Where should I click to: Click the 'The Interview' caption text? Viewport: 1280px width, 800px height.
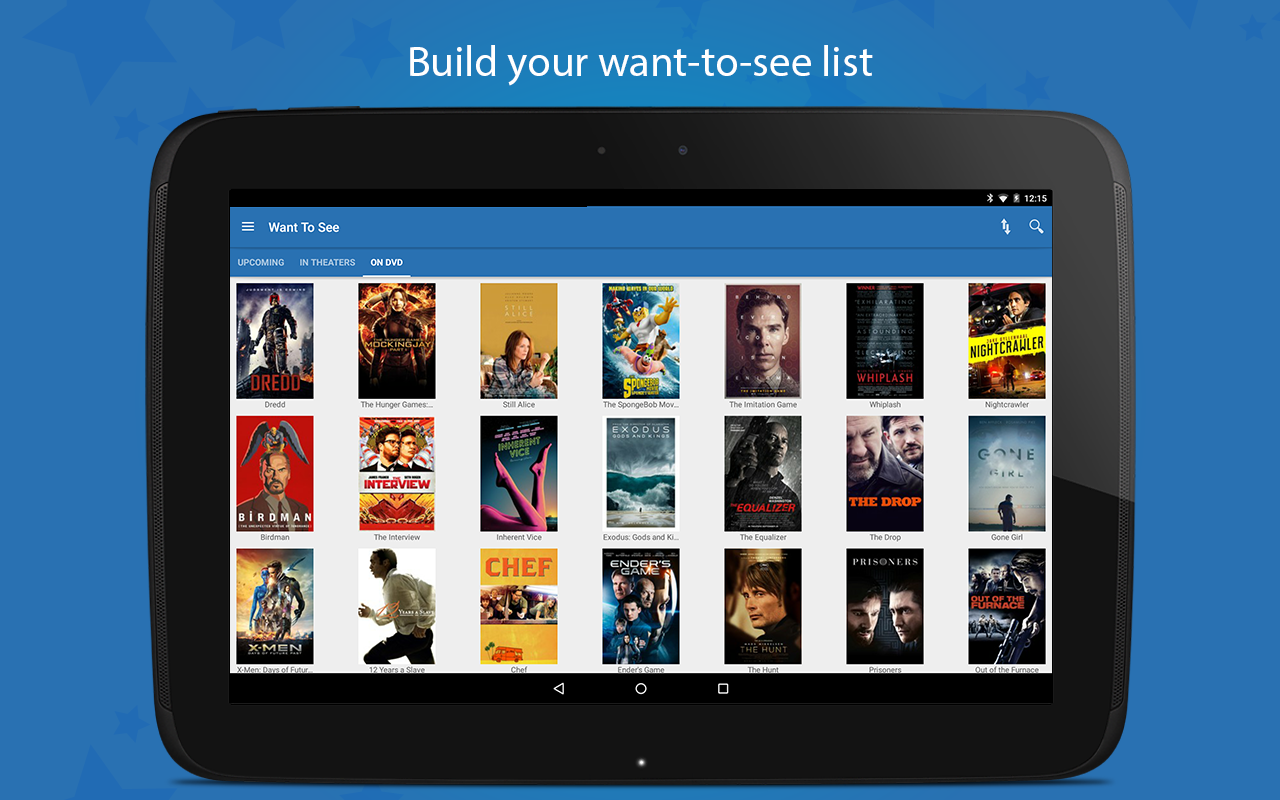tap(397, 537)
